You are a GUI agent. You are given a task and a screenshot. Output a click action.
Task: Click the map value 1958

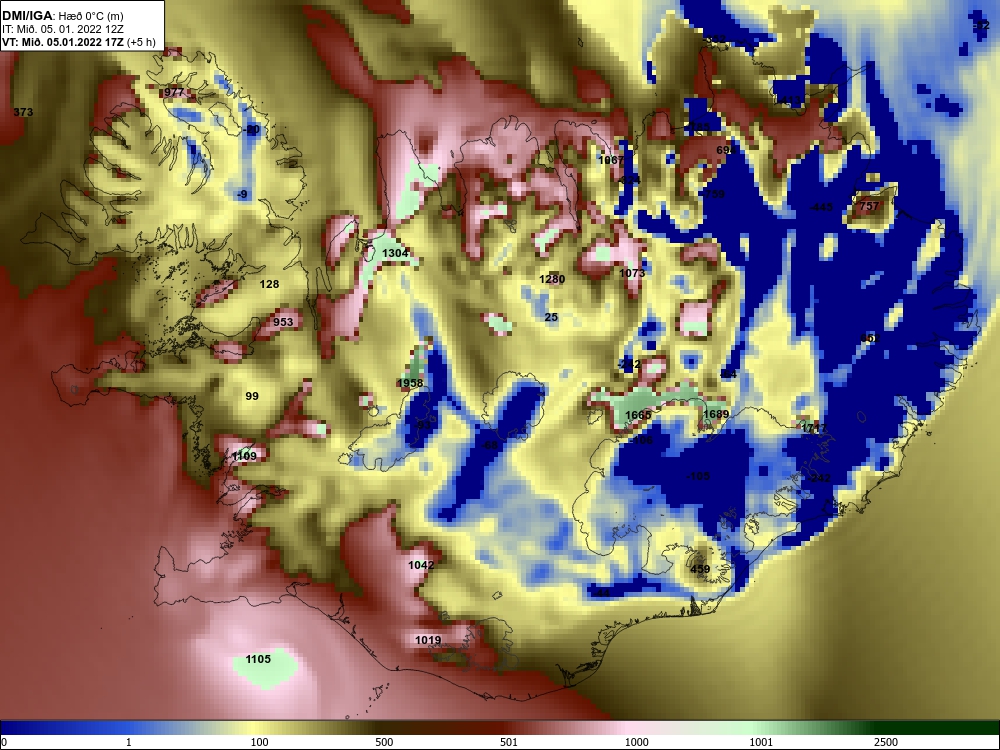[x=410, y=383]
